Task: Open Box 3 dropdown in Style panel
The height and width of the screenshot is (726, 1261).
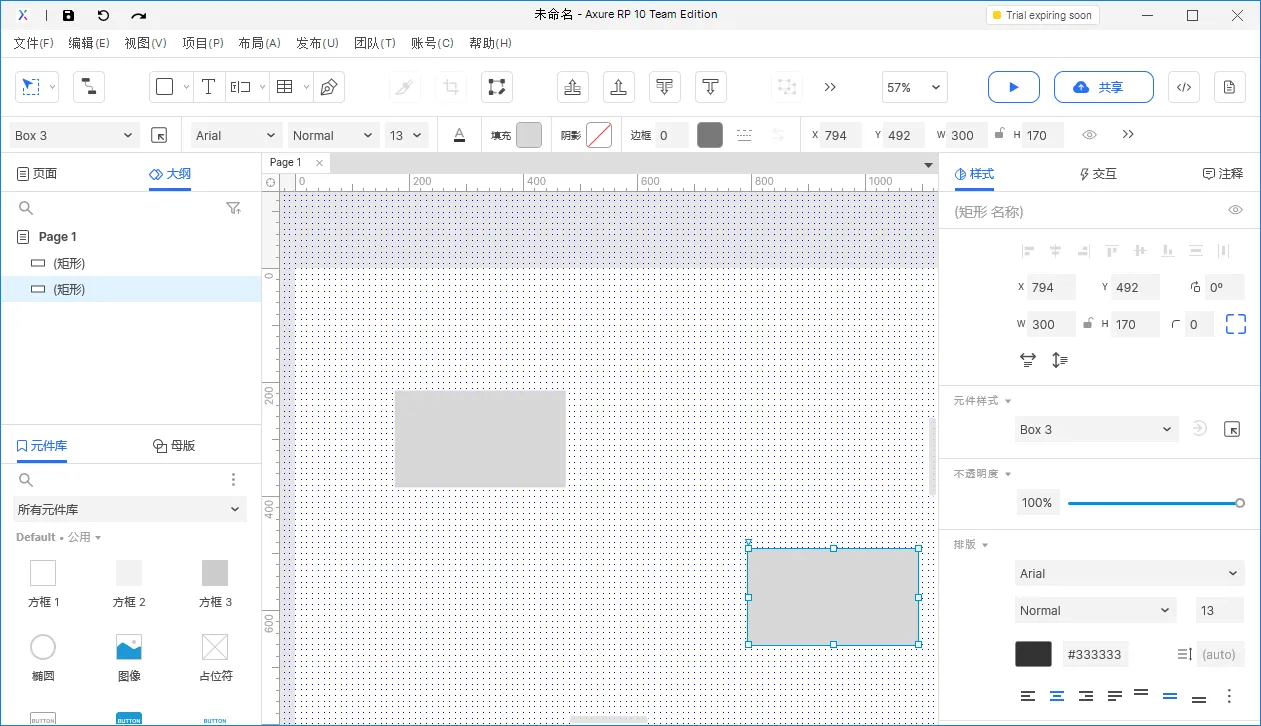Action: (x=1096, y=429)
